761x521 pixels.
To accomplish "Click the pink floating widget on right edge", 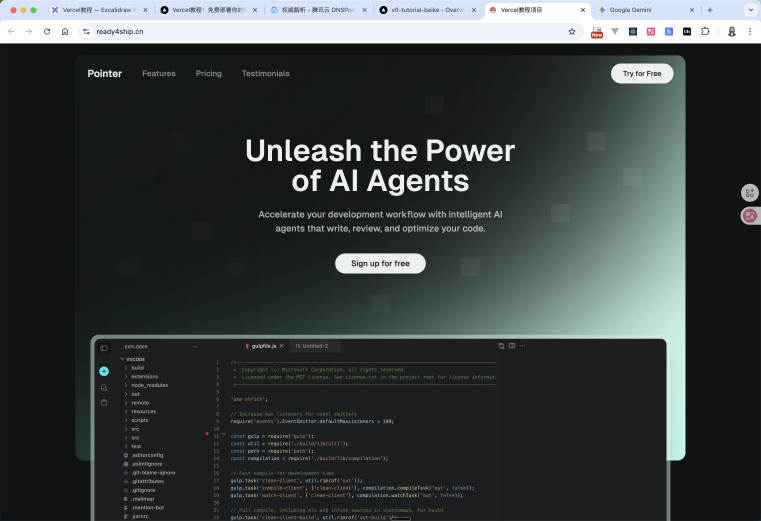I will tap(749, 215).
